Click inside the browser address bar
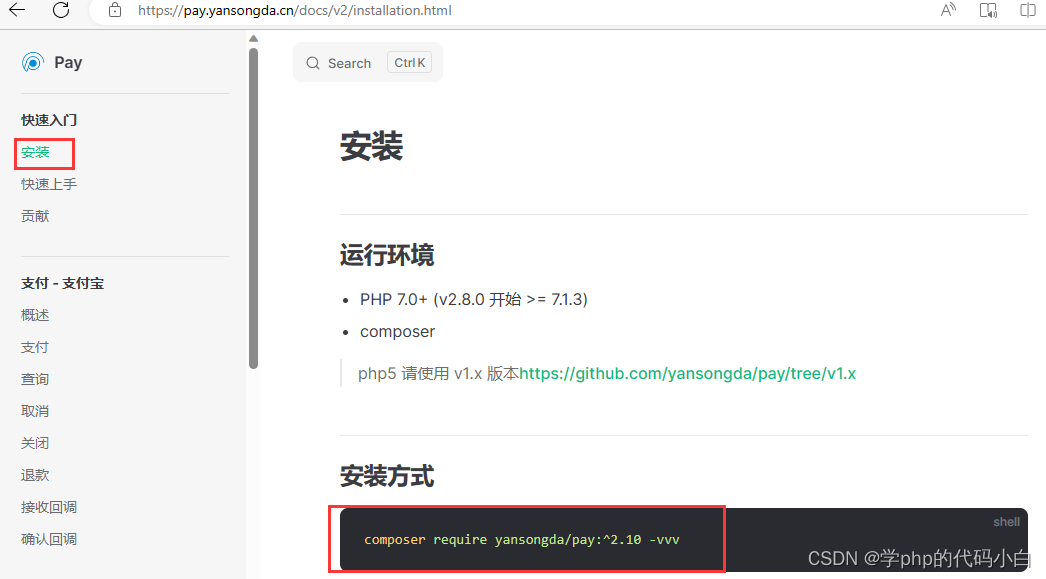This screenshot has width=1046, height=579. pyautogui.click(x=300, y=11)
